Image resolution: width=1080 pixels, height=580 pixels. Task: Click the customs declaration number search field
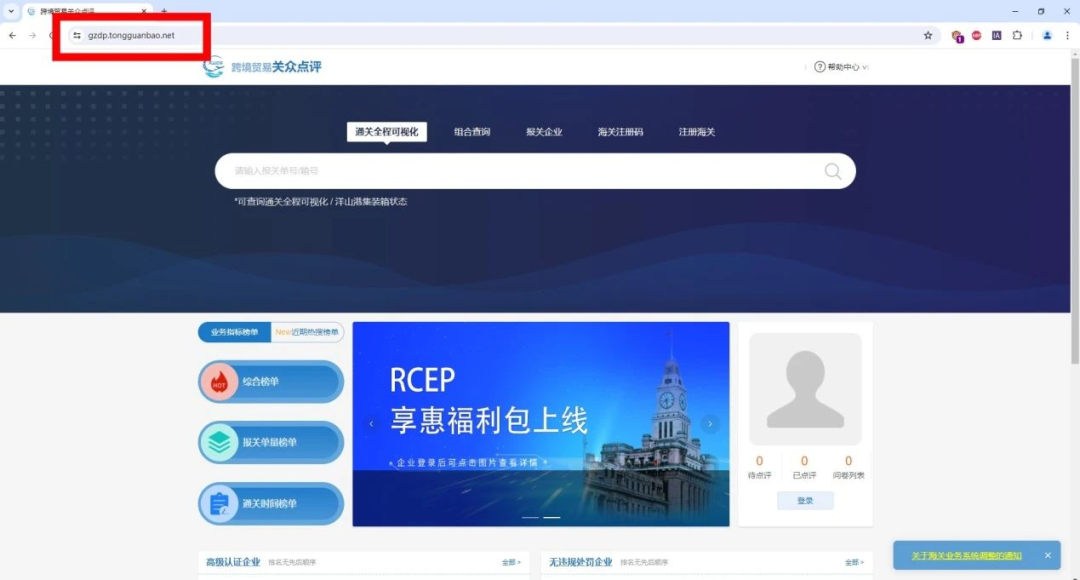(500, 171)
